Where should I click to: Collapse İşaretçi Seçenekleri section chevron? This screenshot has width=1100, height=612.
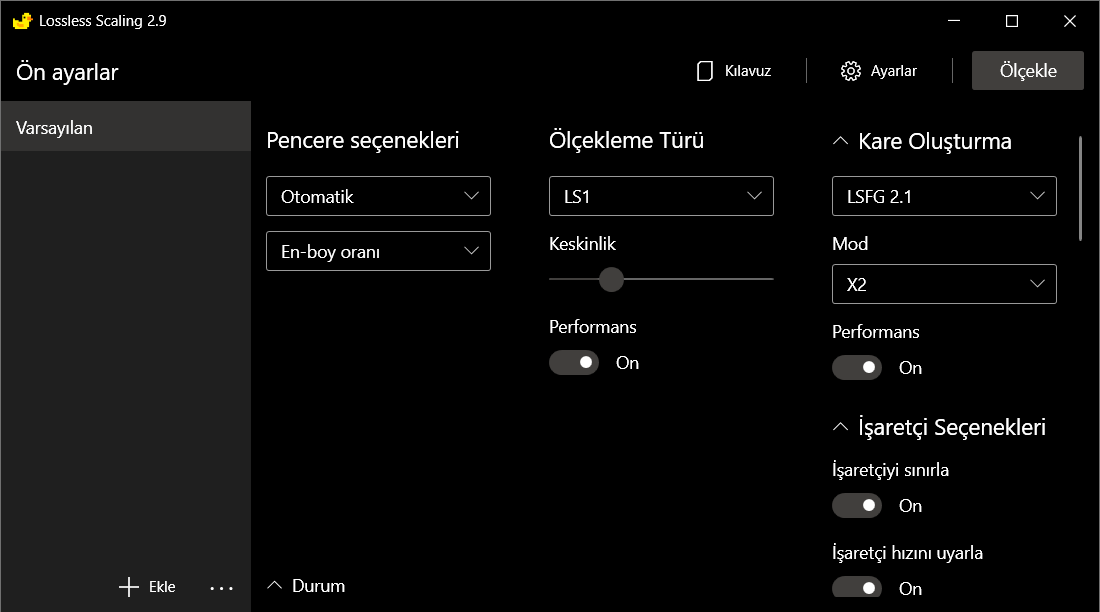840,427
